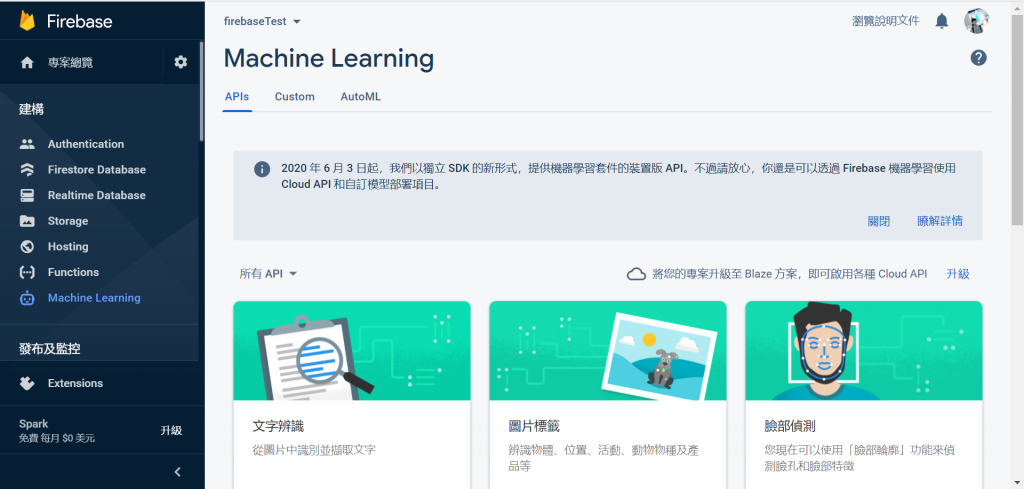Screen dimensions: 1024x489
Task: Click the Machine Learning robot icon
Action: 27,298
